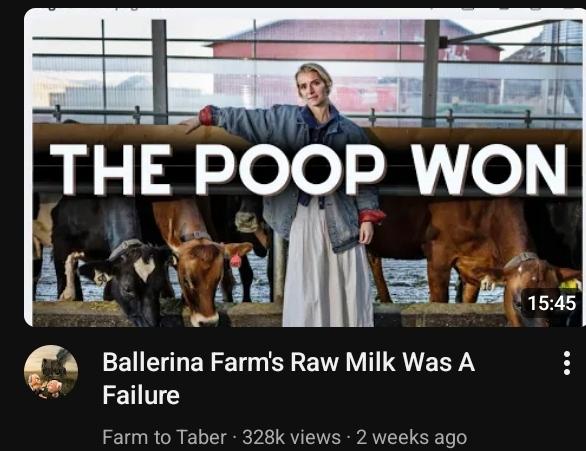Click the word THE in the thumbnail caption
586x451 pixels.
pyautogui.click(x=111, y=169)
